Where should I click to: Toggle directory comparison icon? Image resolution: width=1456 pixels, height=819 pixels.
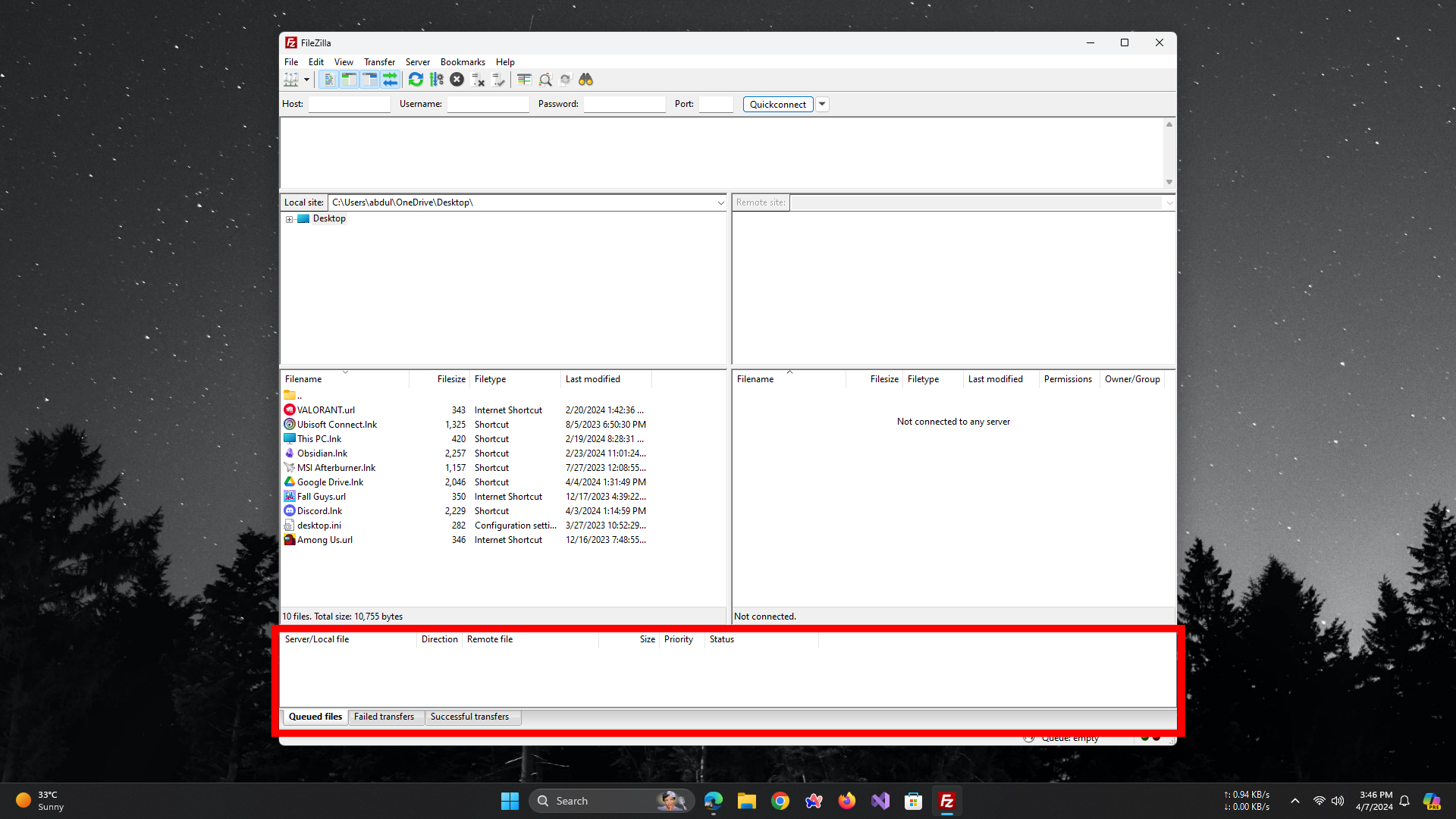point(544,80)
